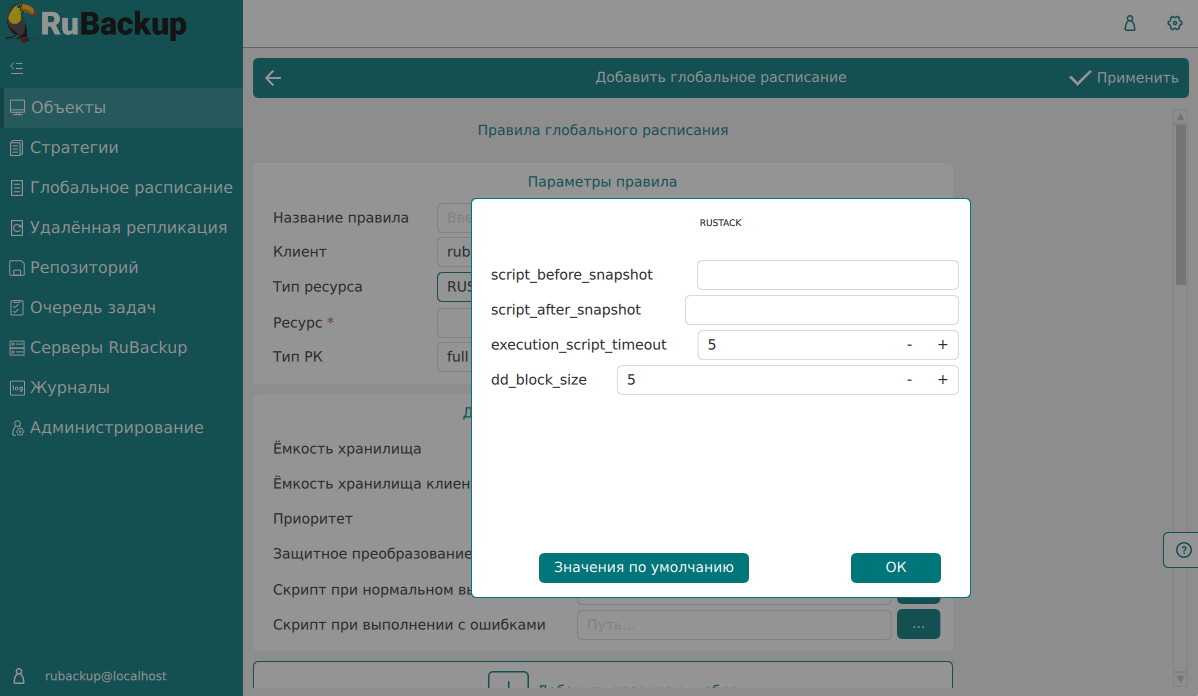Open the settings gear icon
This screenshot has height=696, width=1198.
pyautogui.click(x=1175, y=23)
